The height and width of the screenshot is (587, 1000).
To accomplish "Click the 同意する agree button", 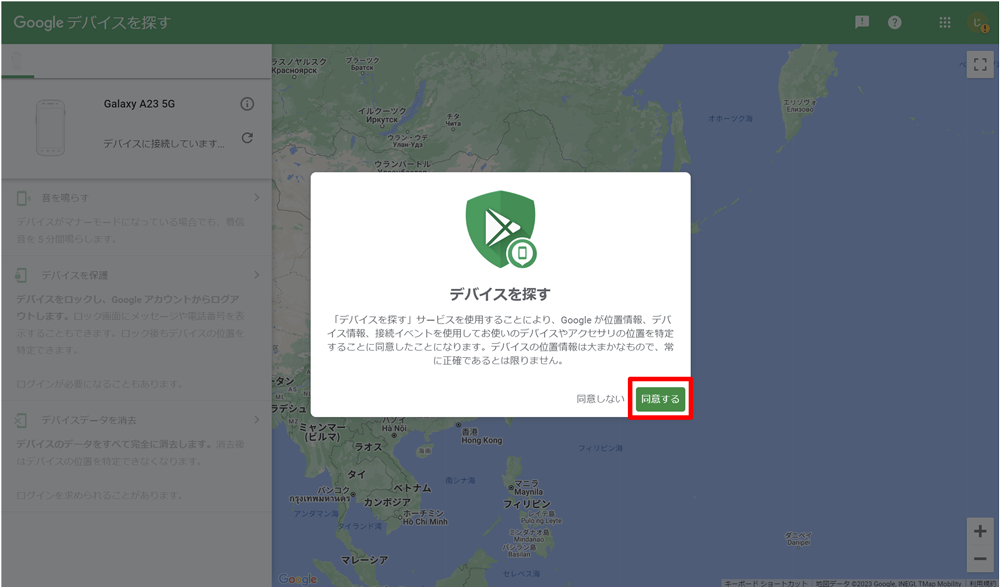I will [660, 399].
